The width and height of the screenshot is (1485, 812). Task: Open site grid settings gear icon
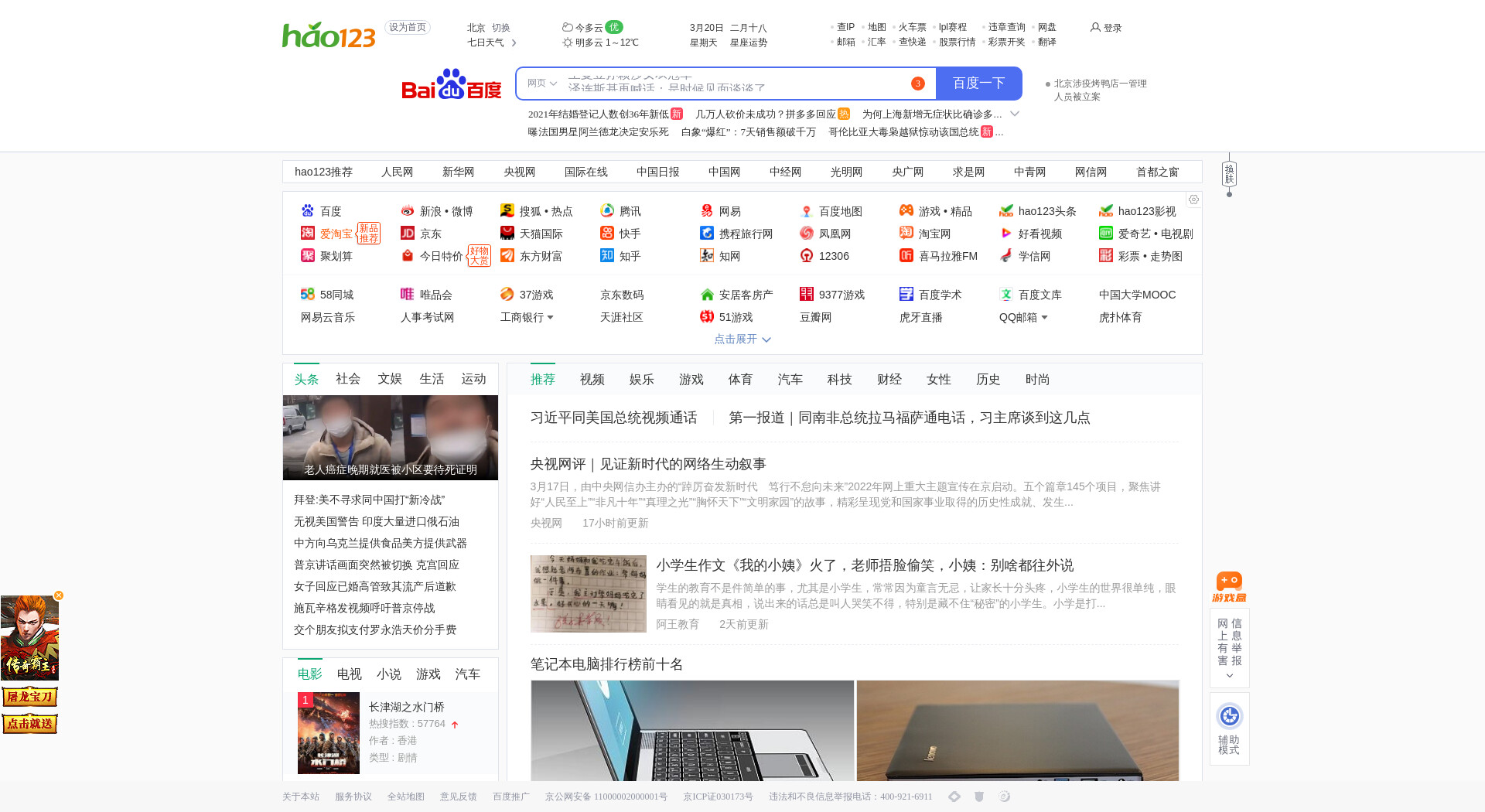pos(1193,200)
